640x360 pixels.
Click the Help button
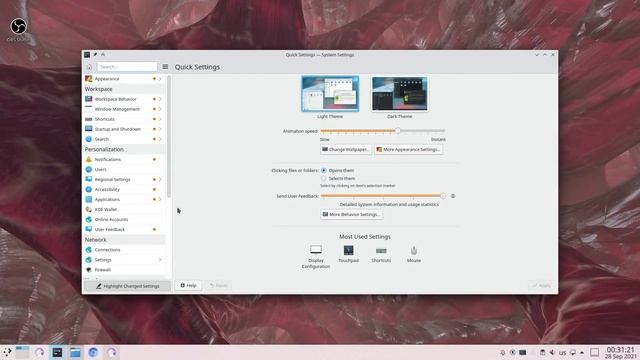click(189, 285)
